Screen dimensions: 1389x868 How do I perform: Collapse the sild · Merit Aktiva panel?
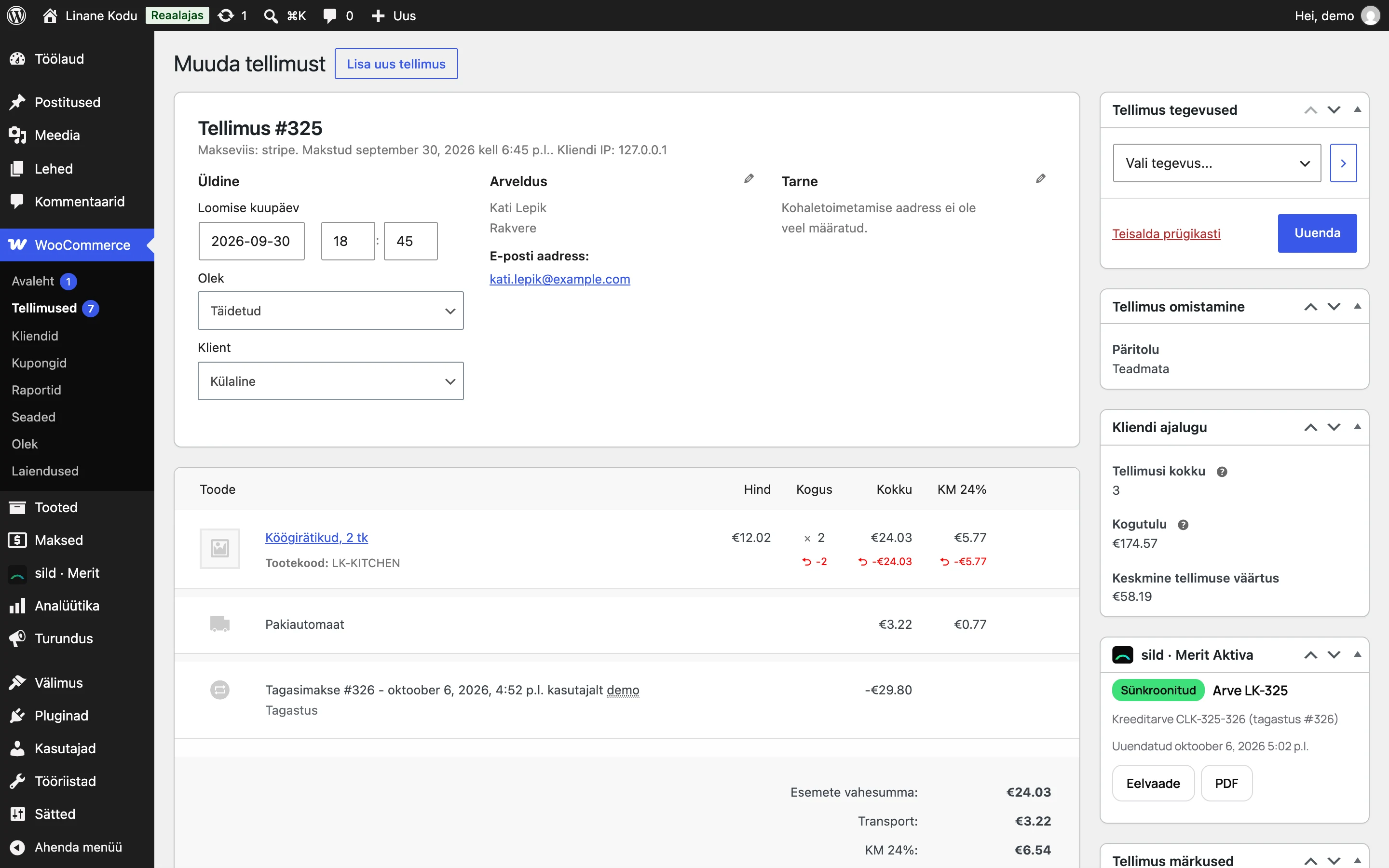(x=1358, y=654)
